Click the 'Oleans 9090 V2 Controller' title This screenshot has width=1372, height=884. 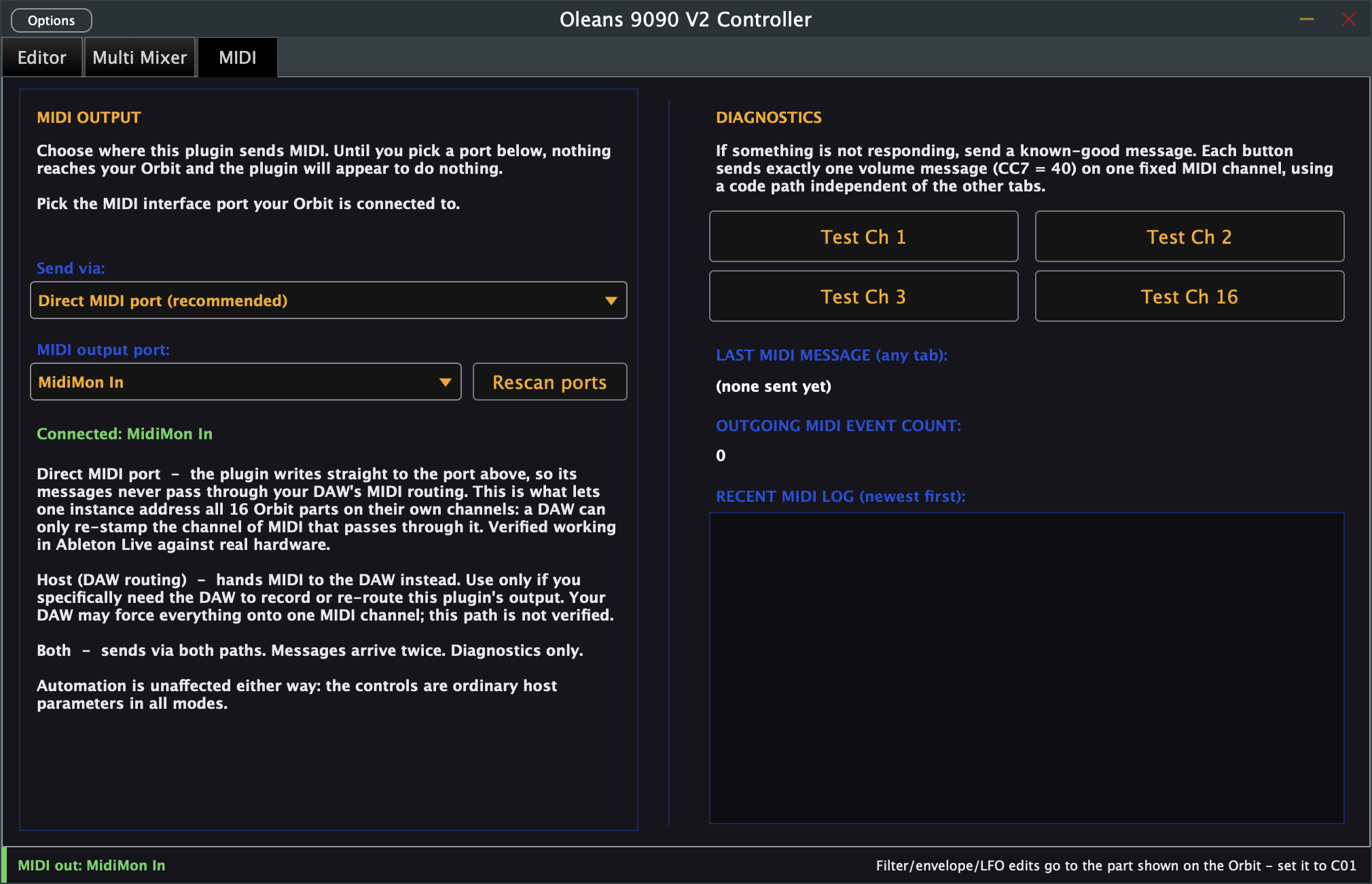click(x=685, y=20)
